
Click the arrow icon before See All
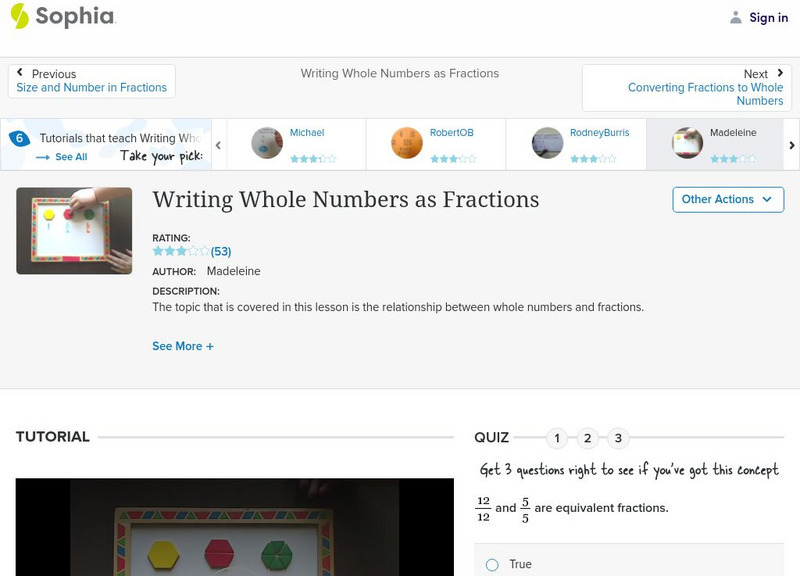tap(40, 156)
